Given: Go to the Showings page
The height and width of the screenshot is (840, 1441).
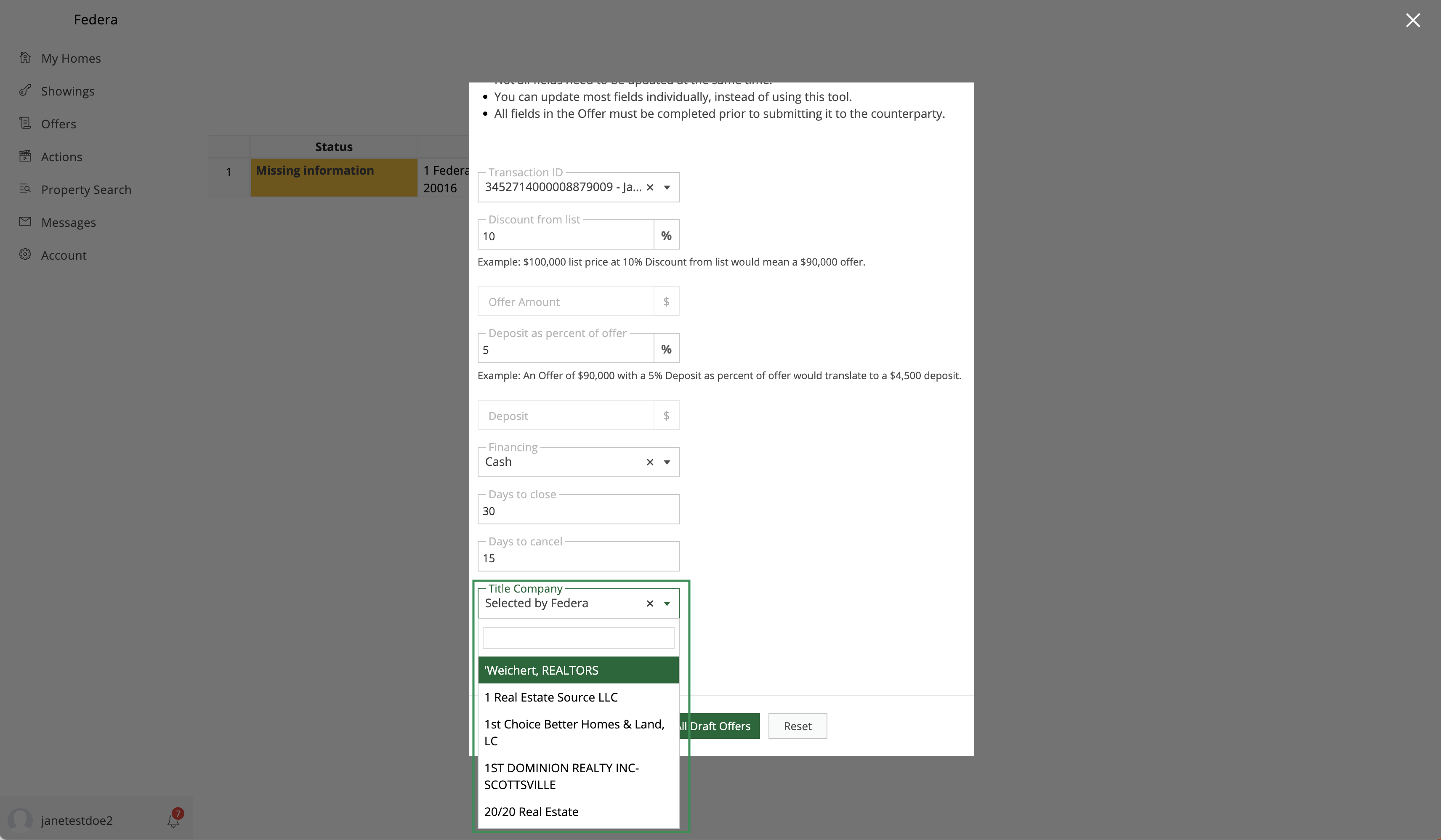Looking at the screenshot, I should coord(67,91).
